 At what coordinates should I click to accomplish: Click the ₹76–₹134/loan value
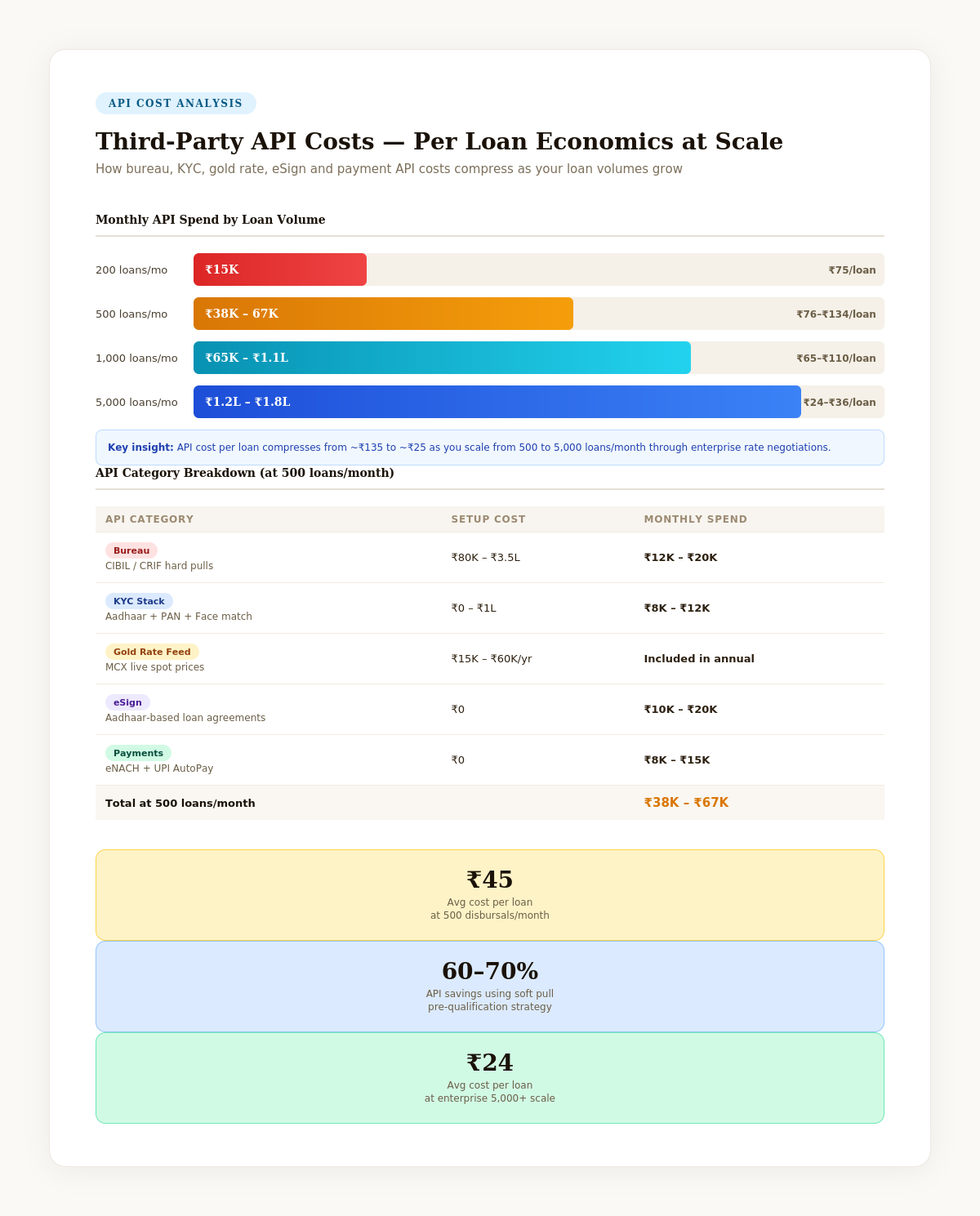tap(836, 314)
